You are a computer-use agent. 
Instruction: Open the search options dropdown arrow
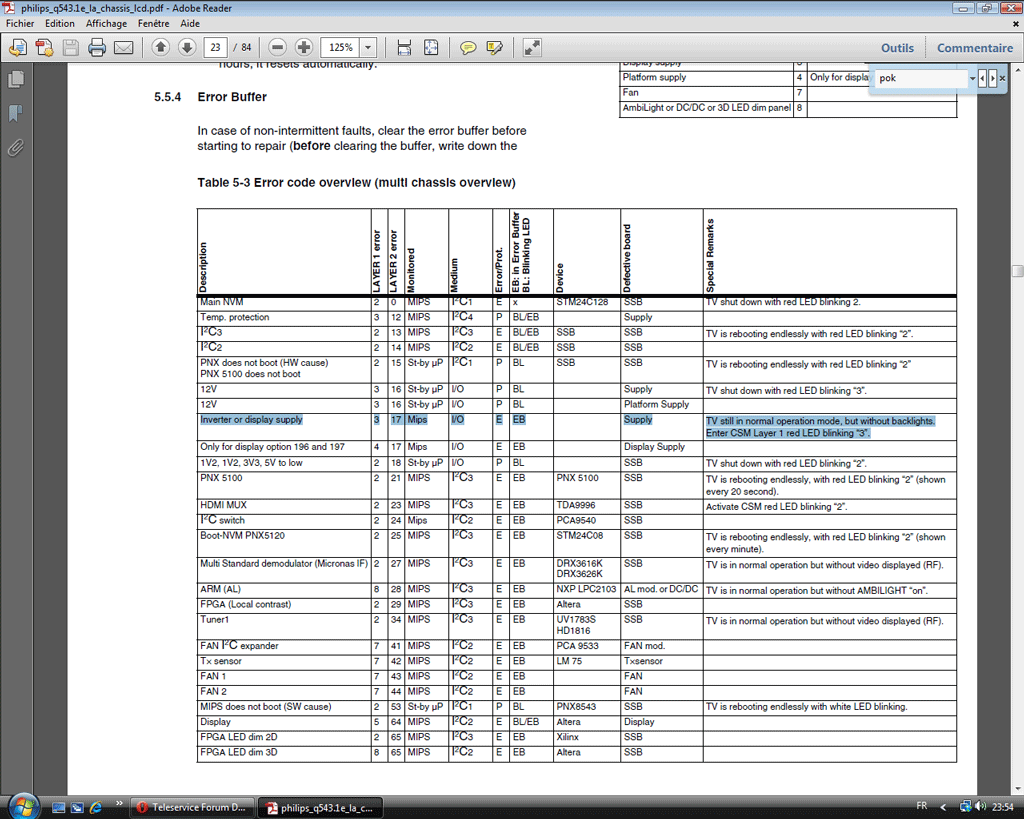pos(972,78)
